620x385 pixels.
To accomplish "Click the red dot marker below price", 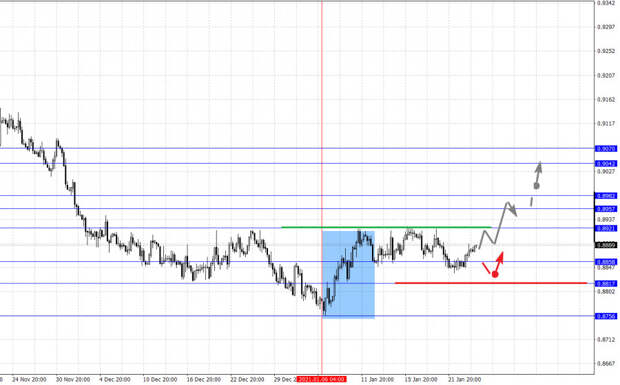I will click(x=495, y=274).
